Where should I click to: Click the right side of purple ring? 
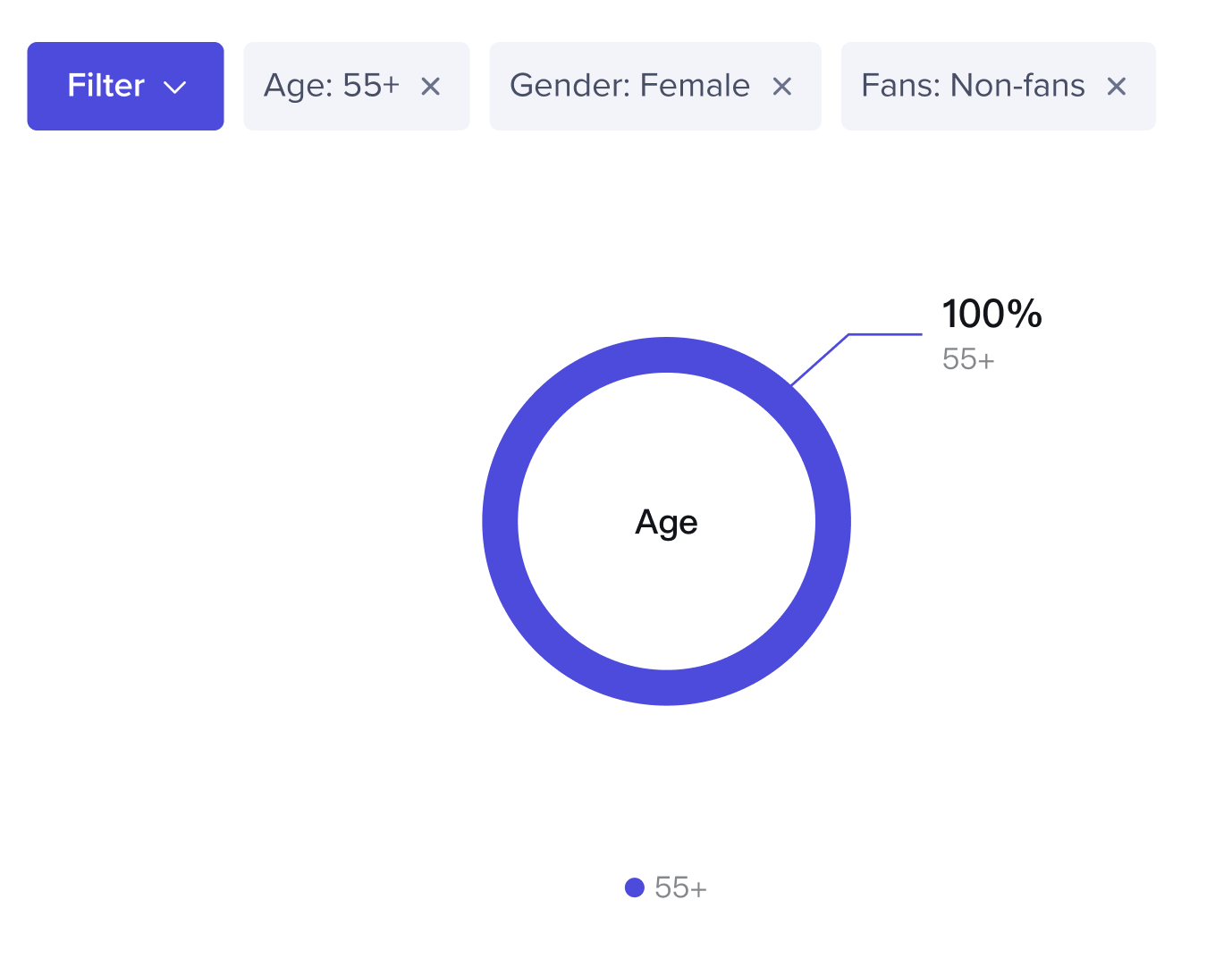click(832, 522)
